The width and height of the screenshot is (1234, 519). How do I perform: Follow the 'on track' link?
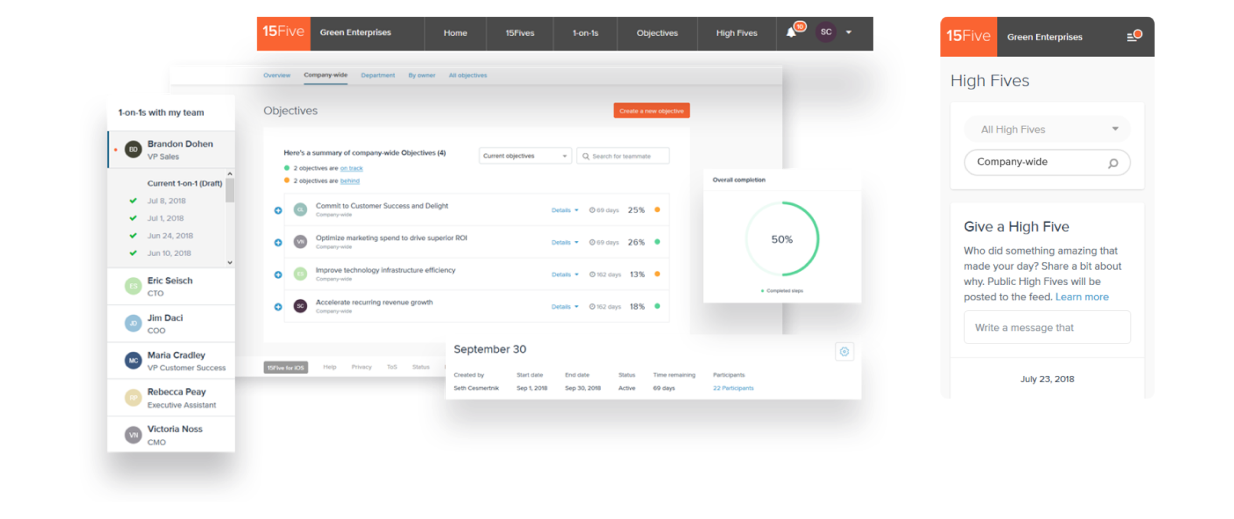[351, 168]
